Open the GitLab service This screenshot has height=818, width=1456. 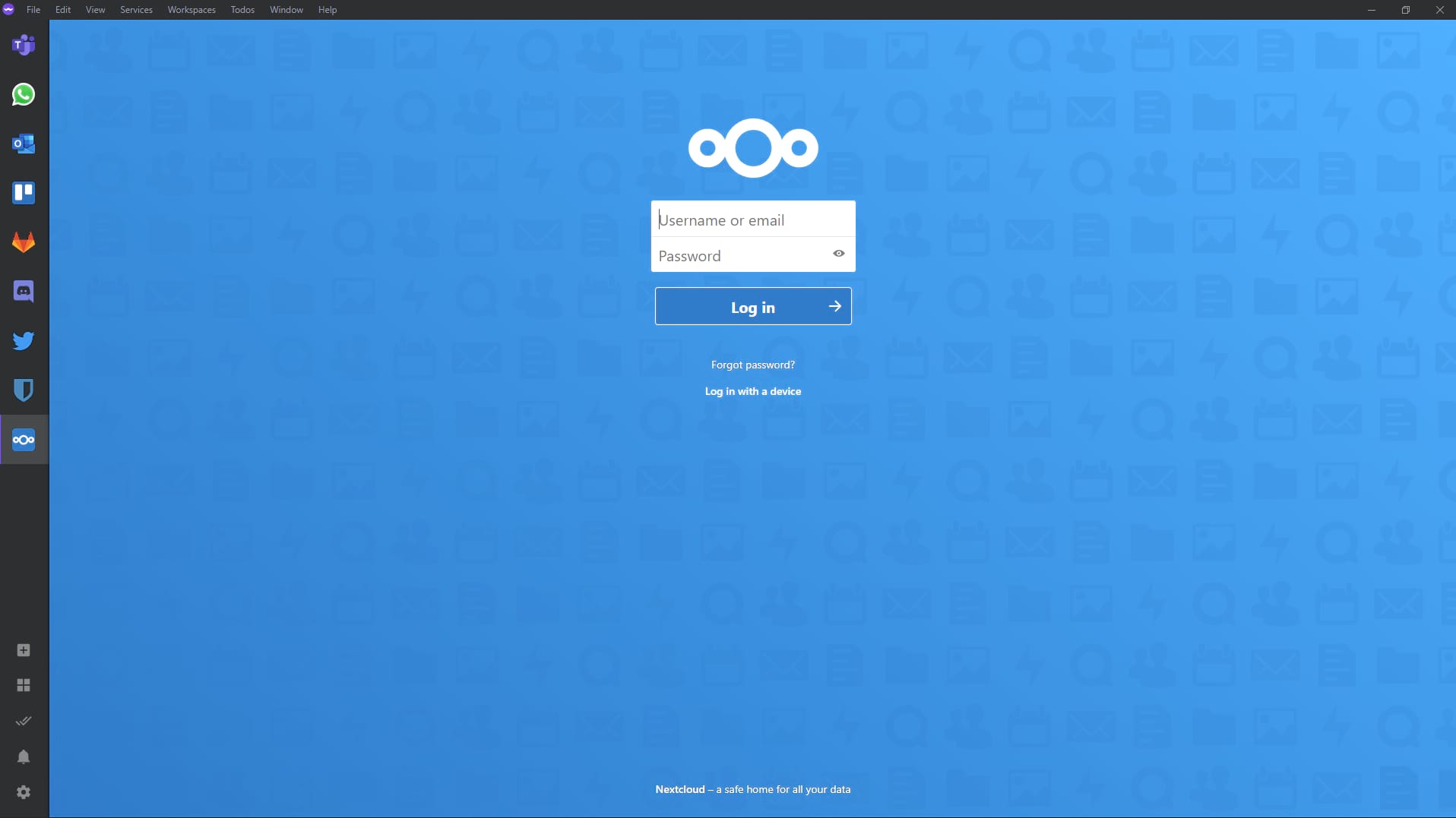tap(24, 242)
